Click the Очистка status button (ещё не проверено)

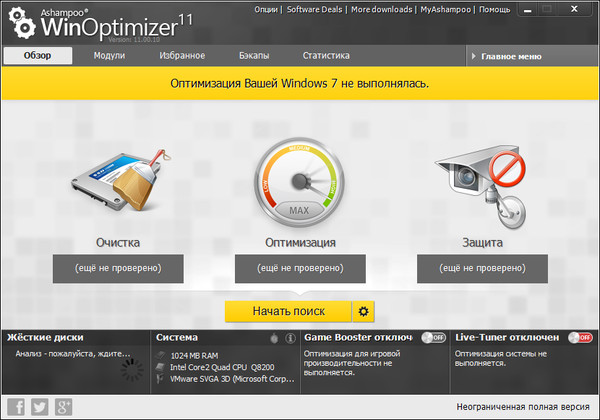point(118,269)
